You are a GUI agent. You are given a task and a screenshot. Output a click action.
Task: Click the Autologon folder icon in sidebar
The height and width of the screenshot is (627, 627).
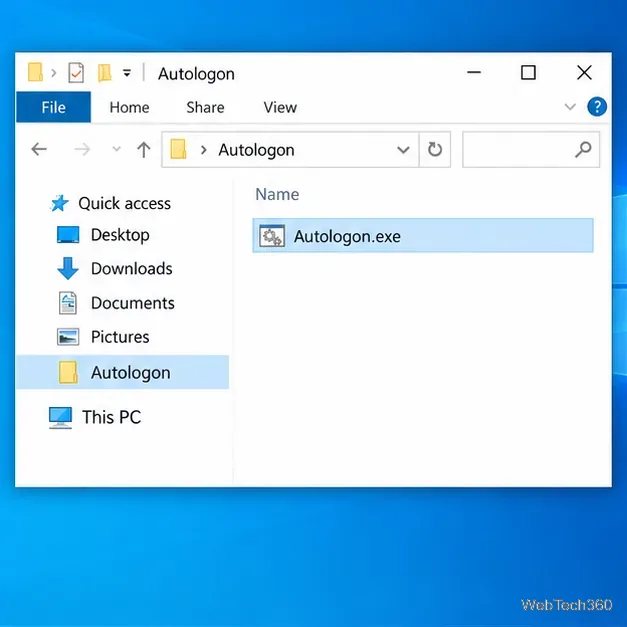[x=68, y=372]
